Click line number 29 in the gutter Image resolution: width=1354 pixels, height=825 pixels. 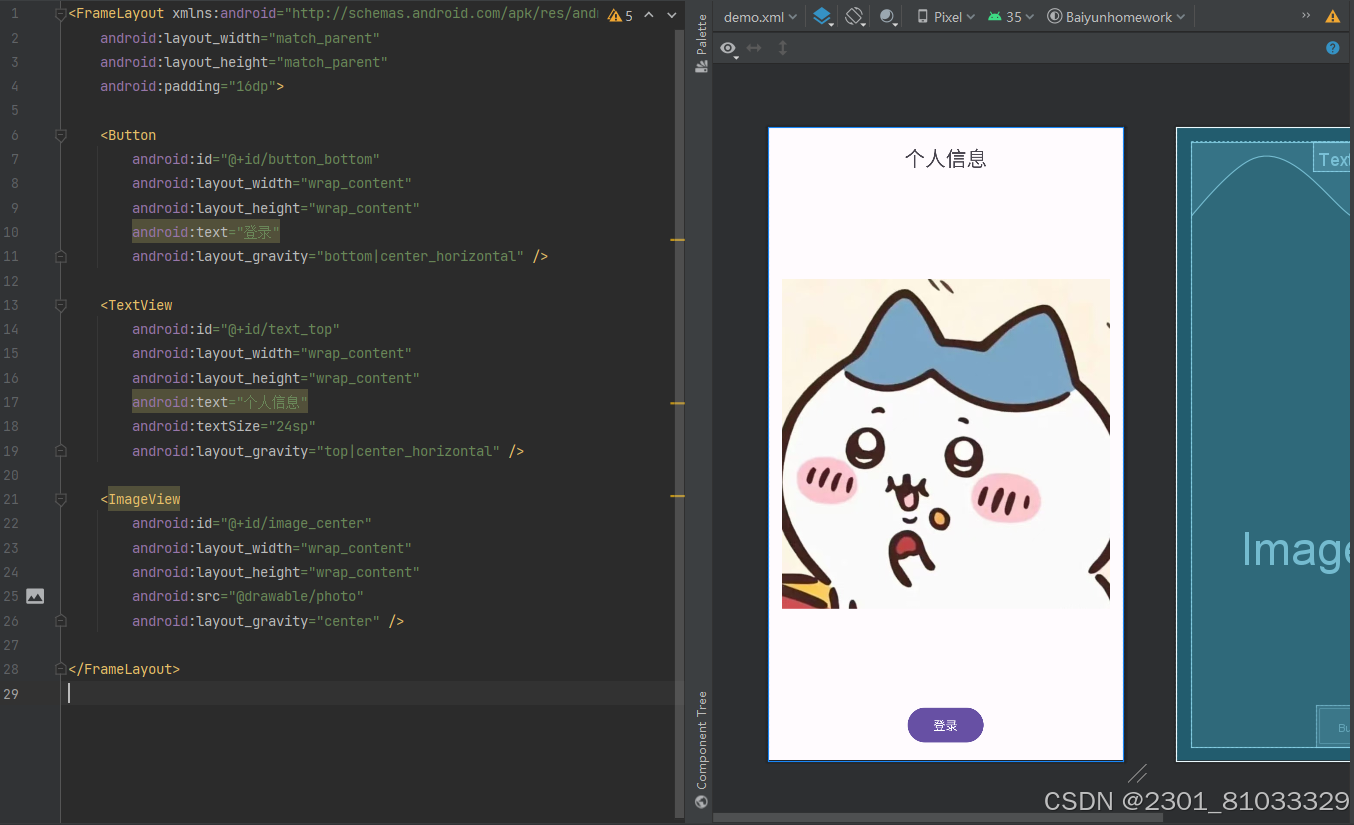pyautogui.click(x=11, y=693)
